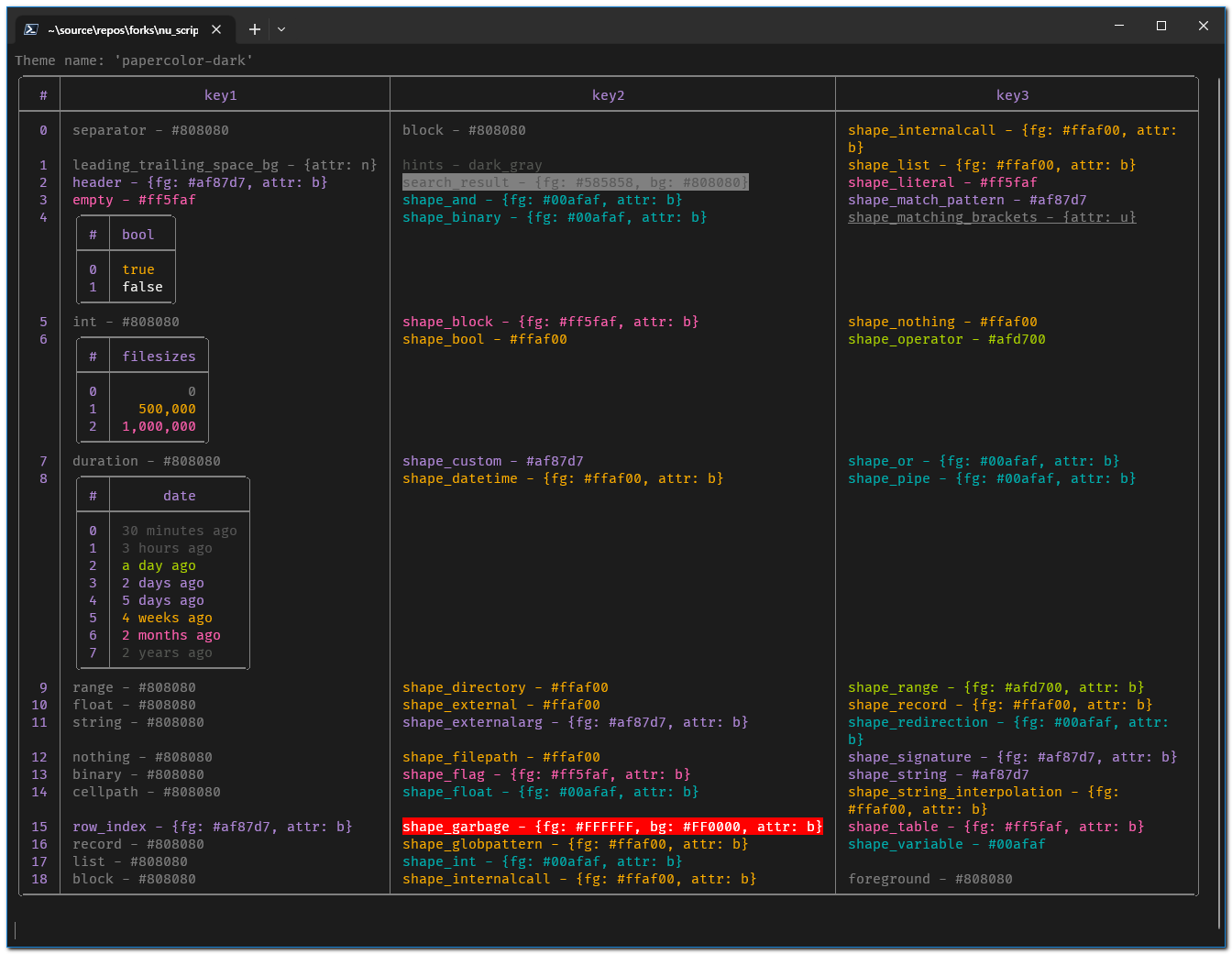Click the key2 column header

click(609, 95)
